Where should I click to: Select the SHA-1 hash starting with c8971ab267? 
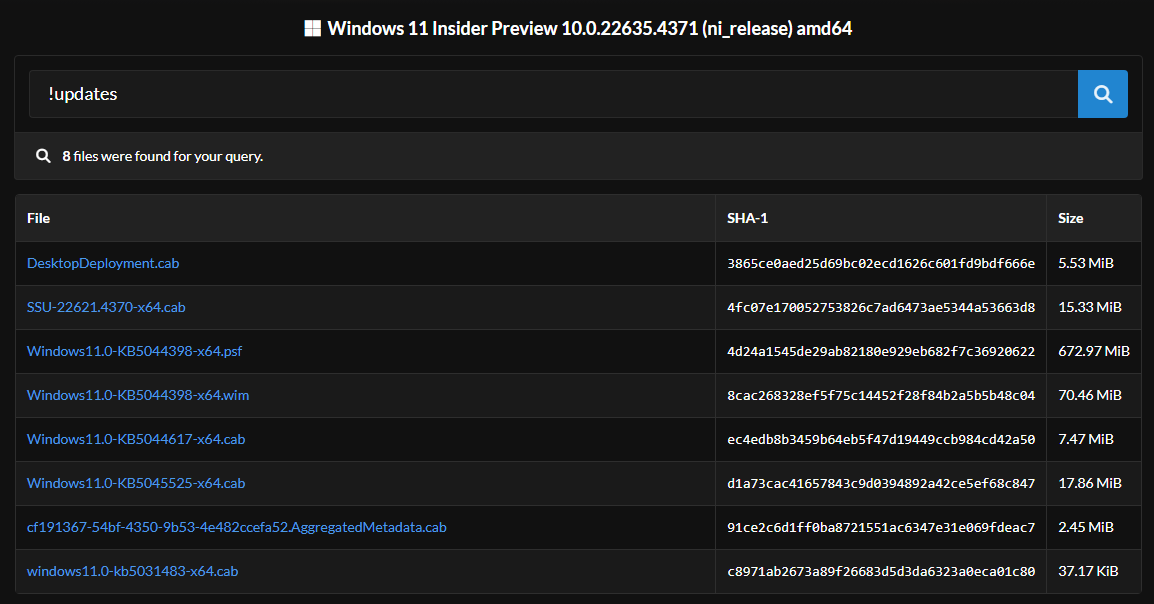(881, 572)
